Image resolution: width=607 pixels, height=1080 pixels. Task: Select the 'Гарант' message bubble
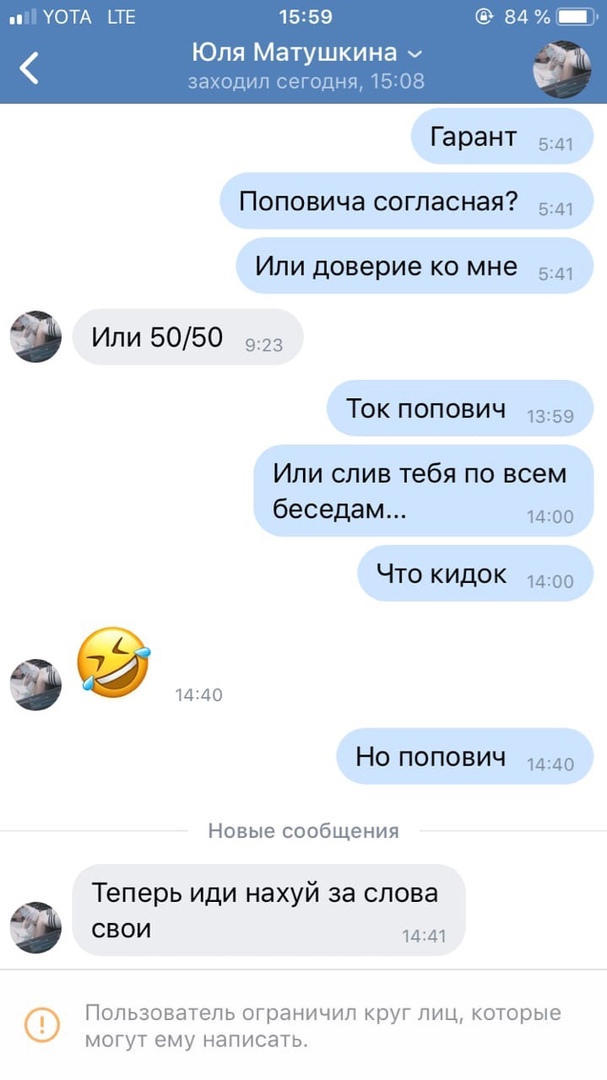click(502, 136)
